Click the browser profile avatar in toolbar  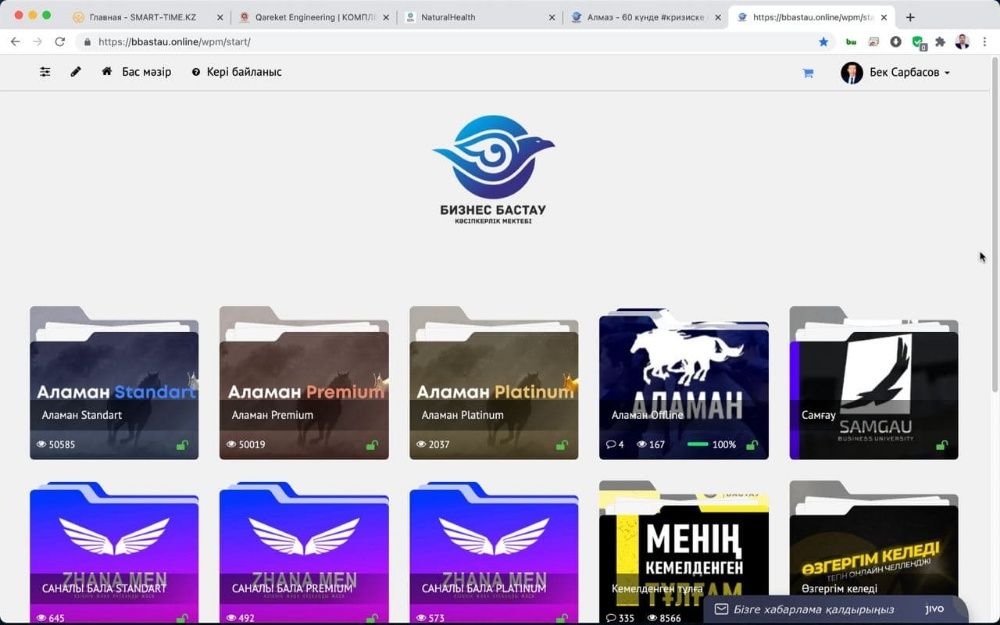click(962, 41)
